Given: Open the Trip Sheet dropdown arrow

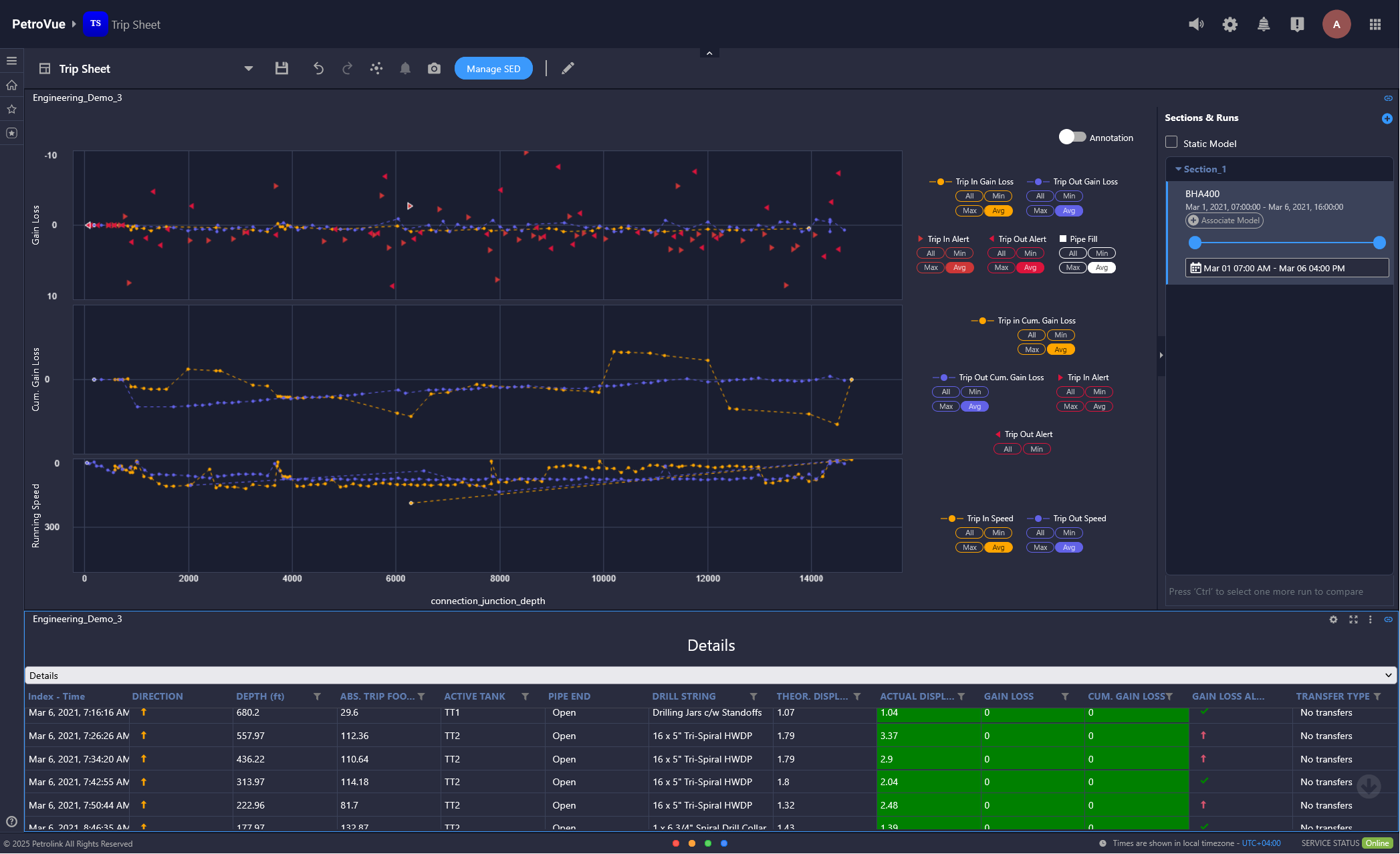Looking at the screenshot, I should pos(248,68).
